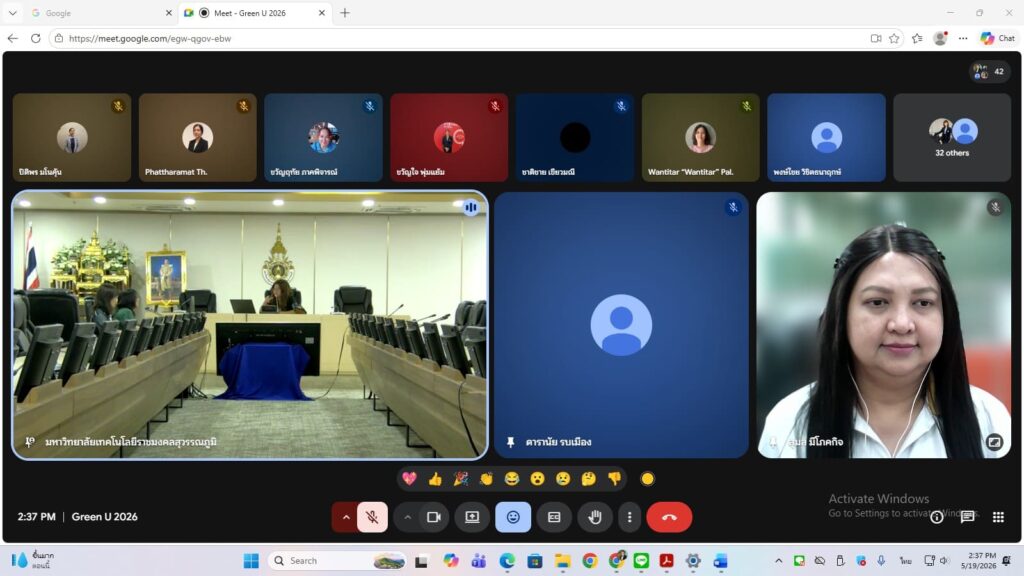Send the thumbs up reaction
This screenshot has width=1024, height=576.
coord(435,479)
